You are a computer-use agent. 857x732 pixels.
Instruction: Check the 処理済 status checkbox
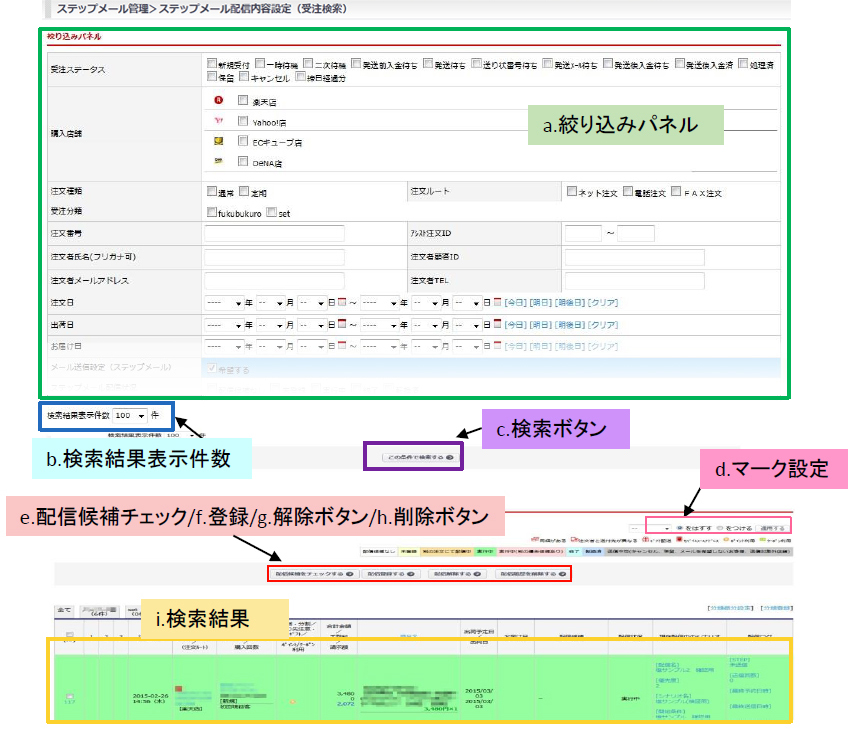point(743,63)
